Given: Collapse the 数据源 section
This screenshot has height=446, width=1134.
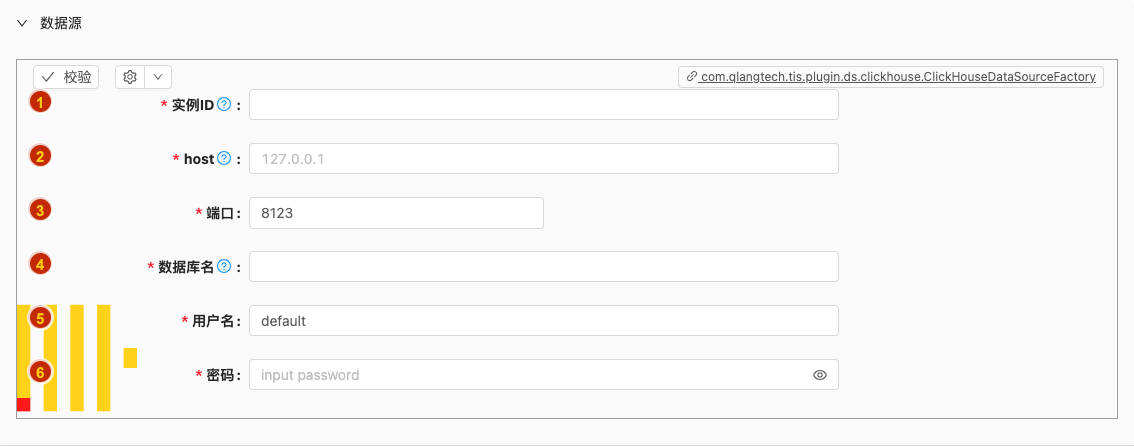Looking at the screenshot, I should 22,23.
